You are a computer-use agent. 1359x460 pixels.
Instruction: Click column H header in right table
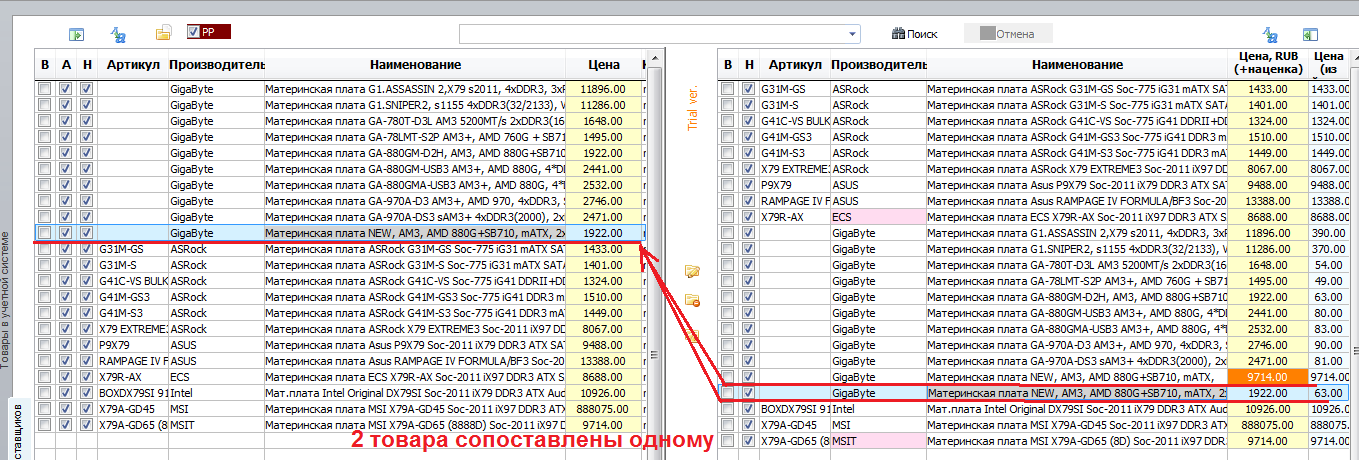click(749, 65)
